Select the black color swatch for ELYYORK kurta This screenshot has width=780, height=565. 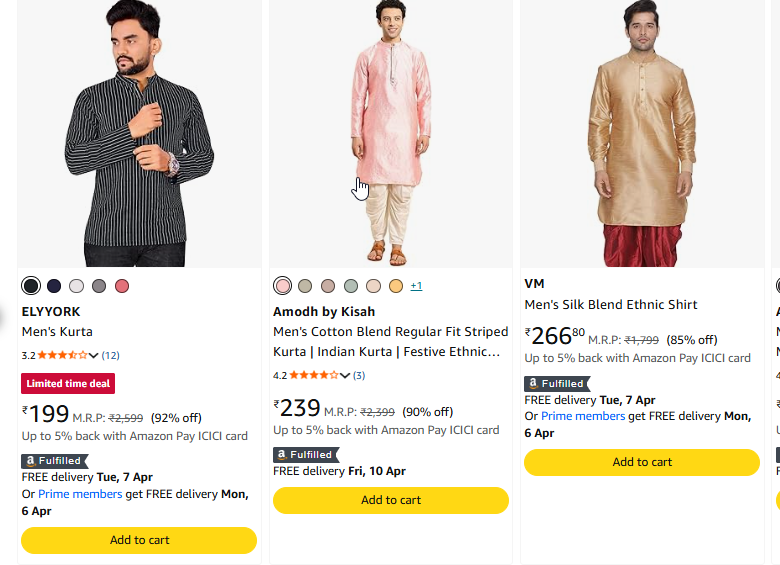(31, 286)
